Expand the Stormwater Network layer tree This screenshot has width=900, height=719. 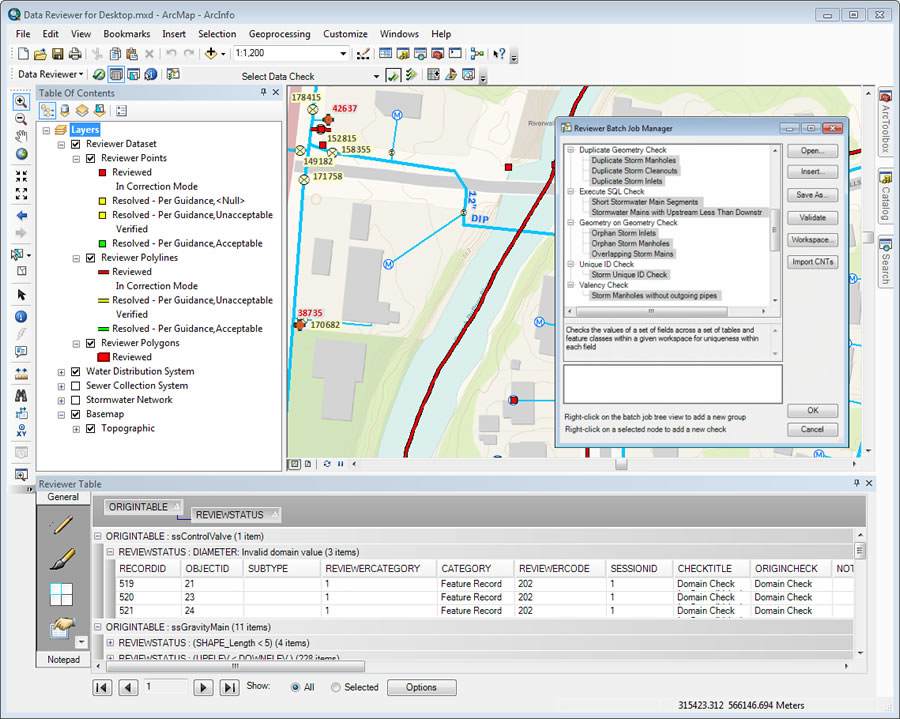[x=61, y=400]
